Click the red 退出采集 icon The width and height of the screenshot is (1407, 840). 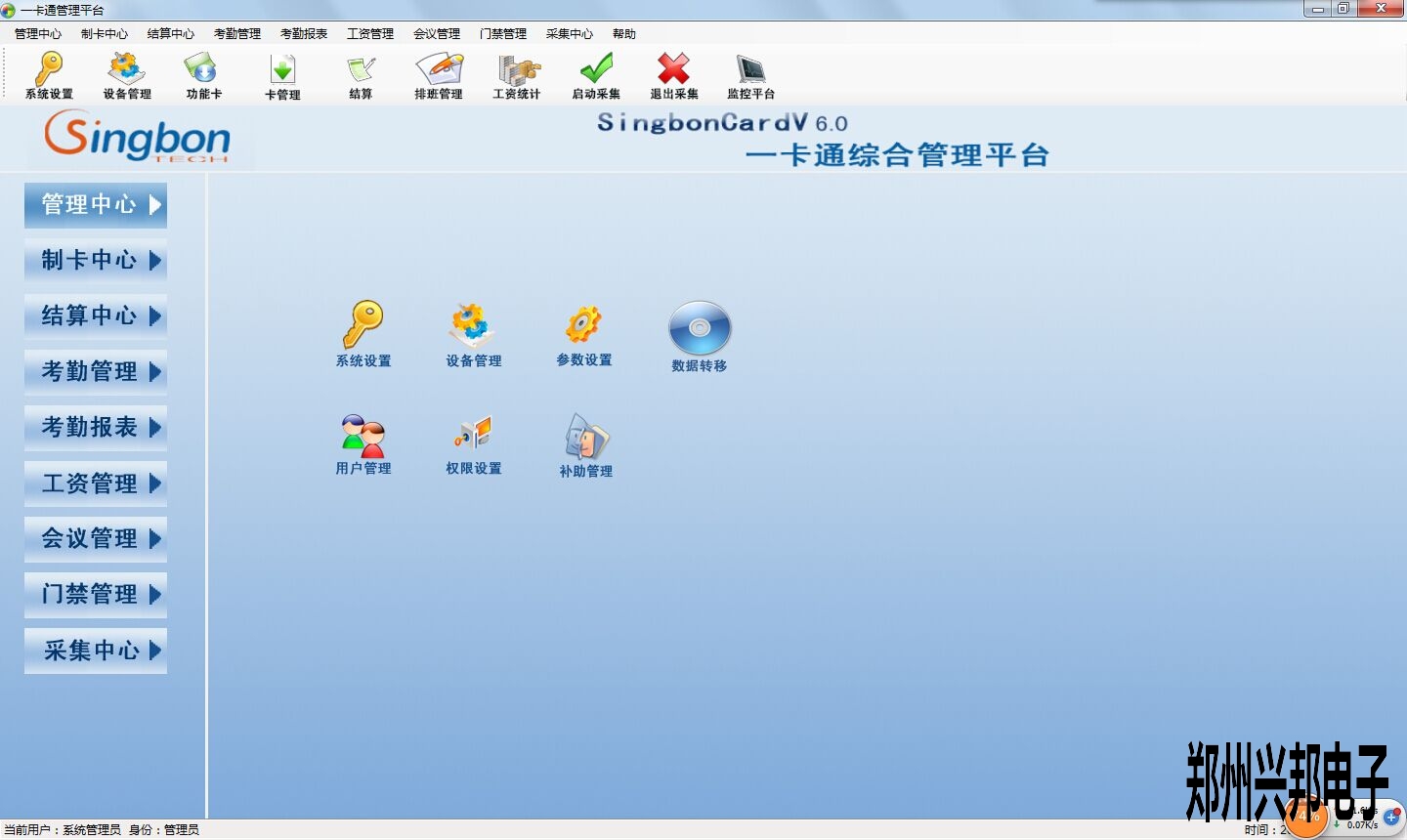pyautogui.click(x=674, y=75)
